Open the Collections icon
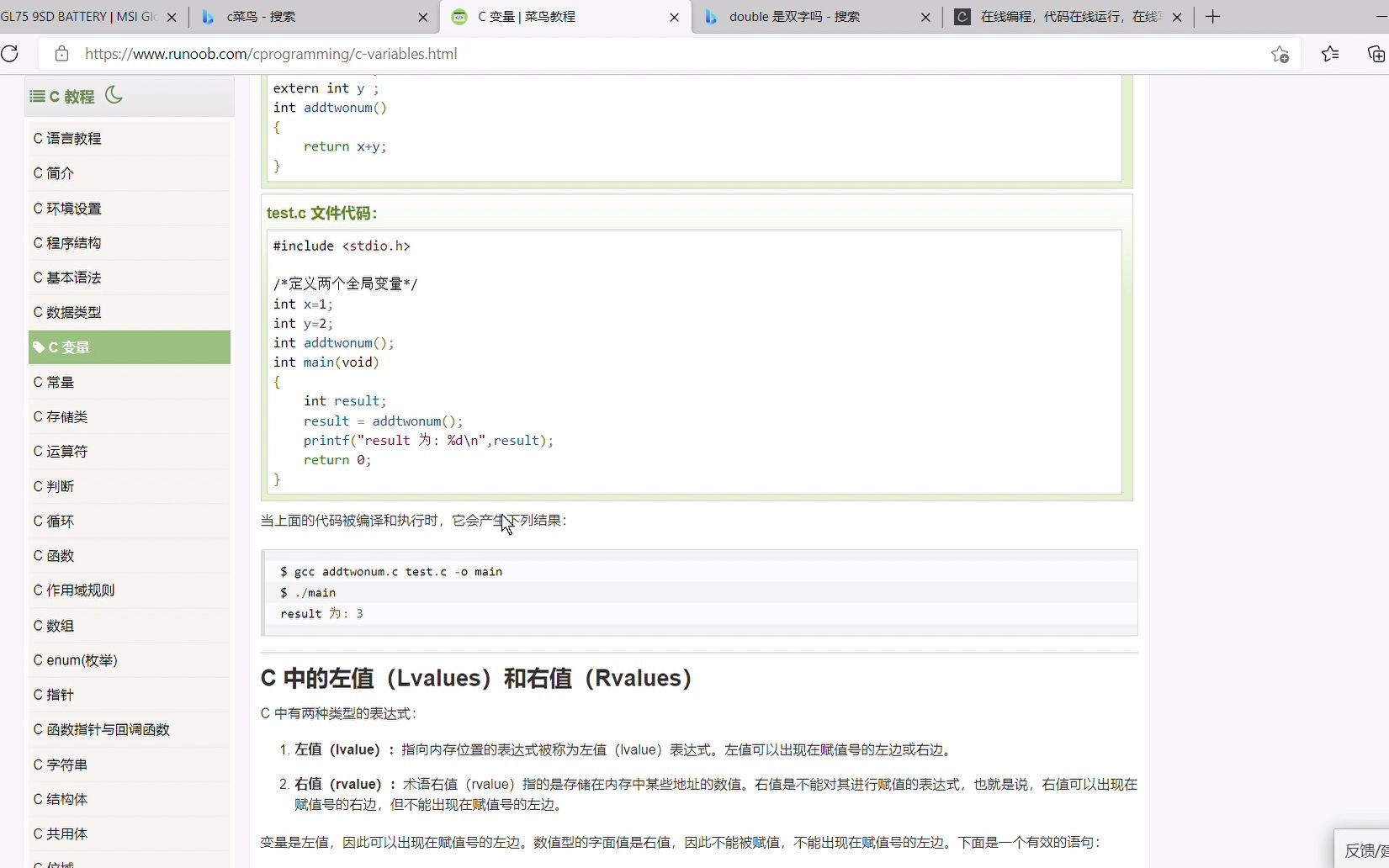This screenshot has width=1389, height=868. [x=1376, y=54]
